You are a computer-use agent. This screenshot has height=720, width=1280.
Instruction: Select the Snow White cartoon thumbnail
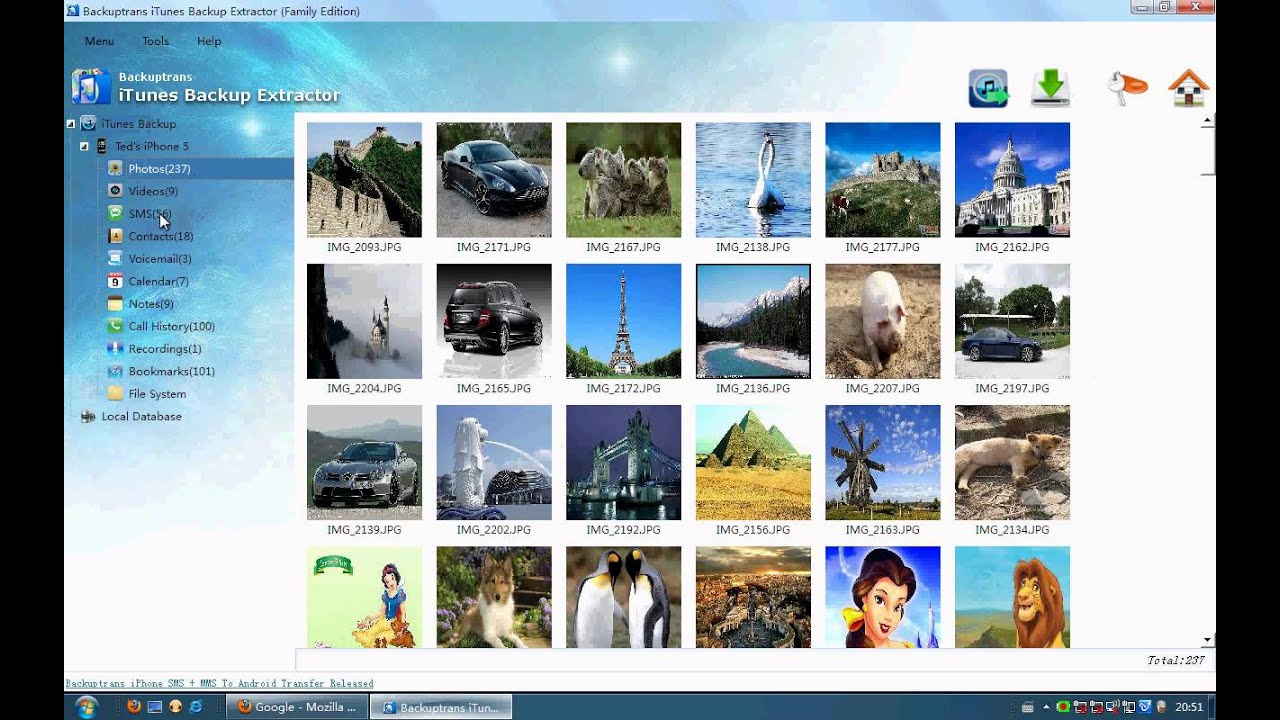point(364,597)
